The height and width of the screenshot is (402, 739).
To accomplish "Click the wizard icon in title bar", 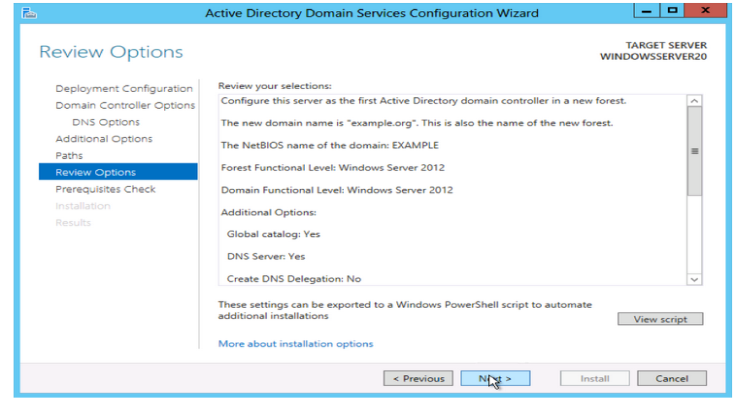I will pyautogui.click(x=27, y=13).
